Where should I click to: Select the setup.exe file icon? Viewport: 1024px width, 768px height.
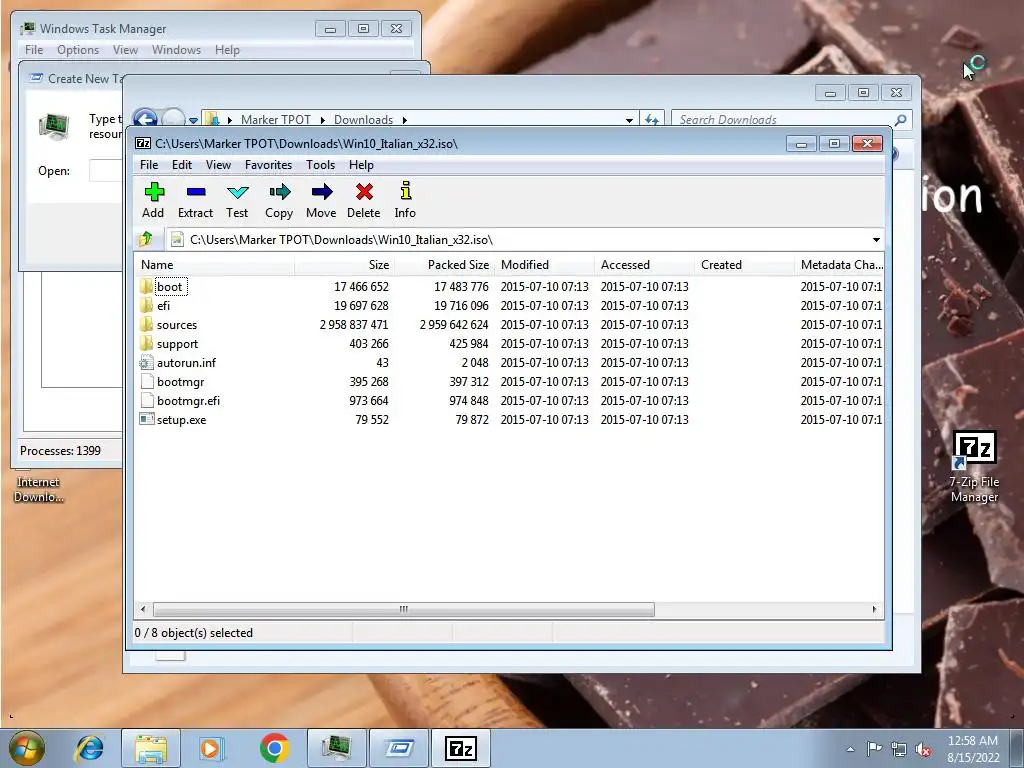(146, 419)
